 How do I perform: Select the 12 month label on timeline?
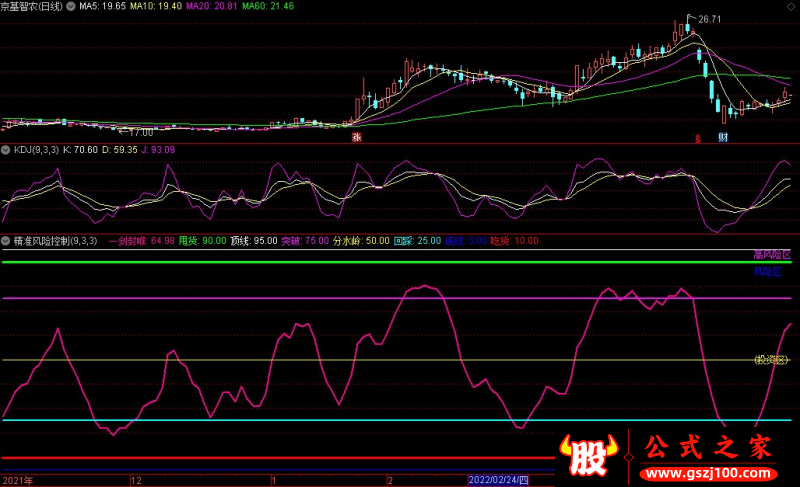click(136, 480)
